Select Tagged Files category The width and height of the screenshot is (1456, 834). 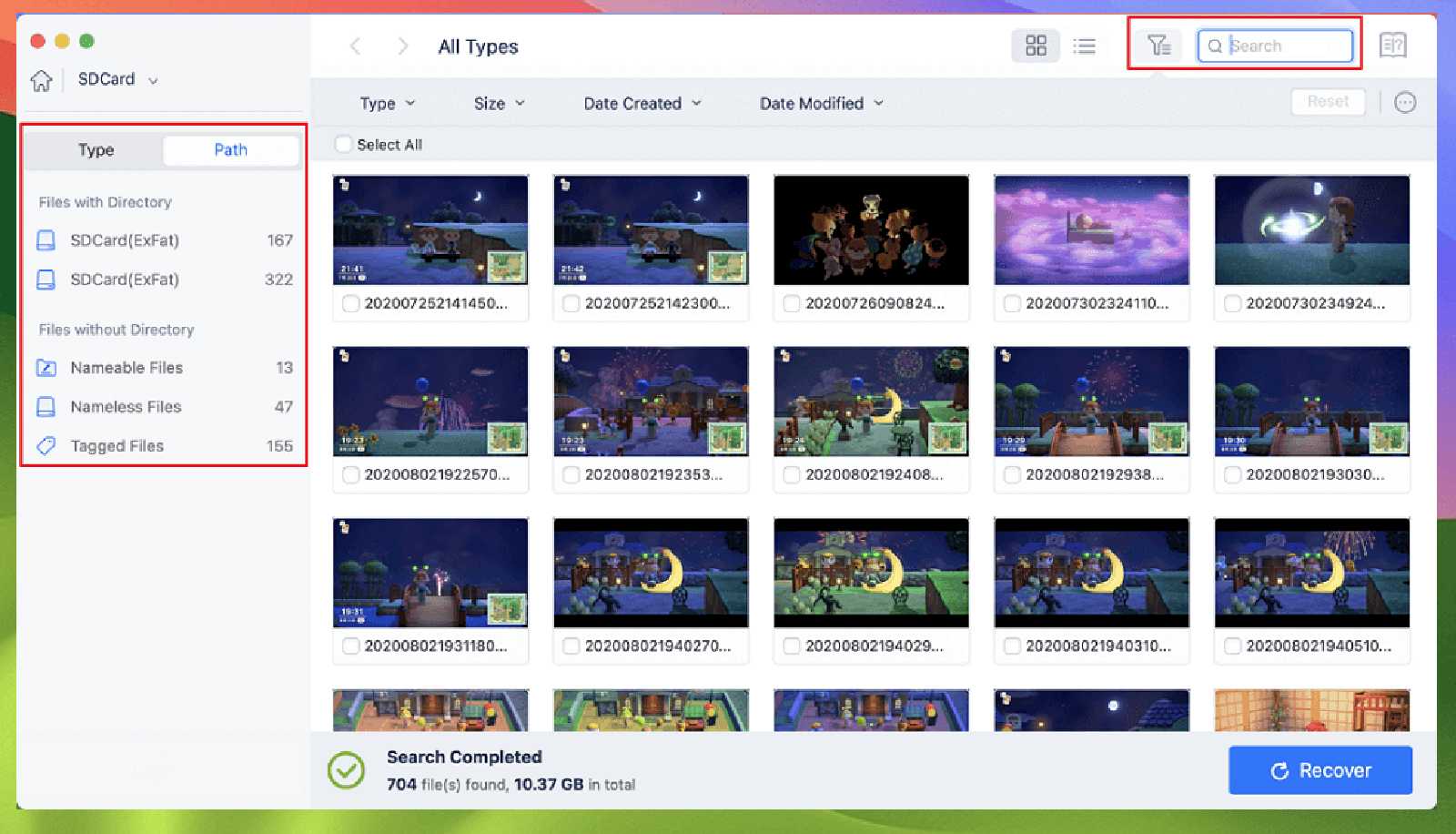(x=164, y=446)
